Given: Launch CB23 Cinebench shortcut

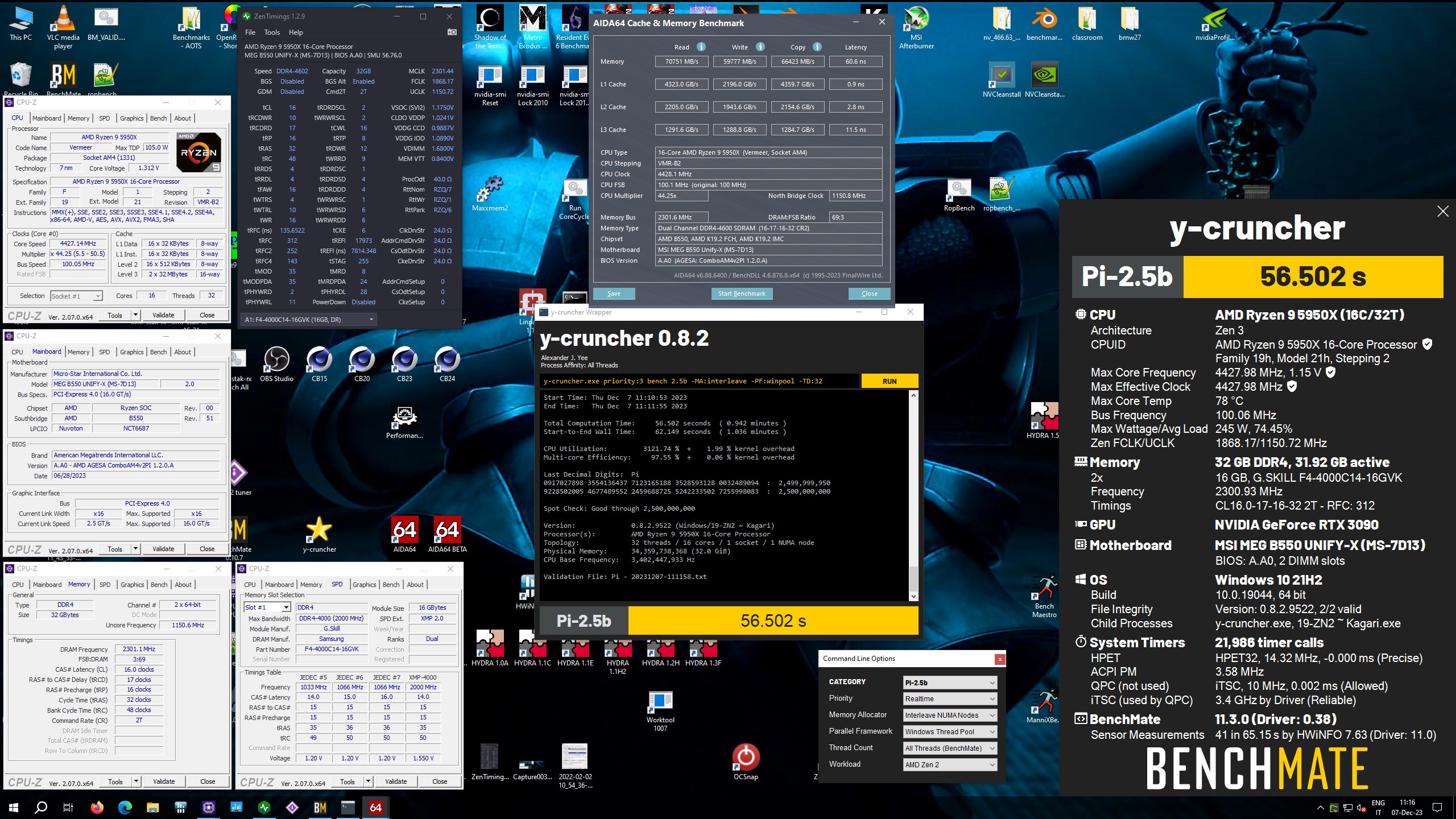Looking at the screenshot, I should [404, 364].
